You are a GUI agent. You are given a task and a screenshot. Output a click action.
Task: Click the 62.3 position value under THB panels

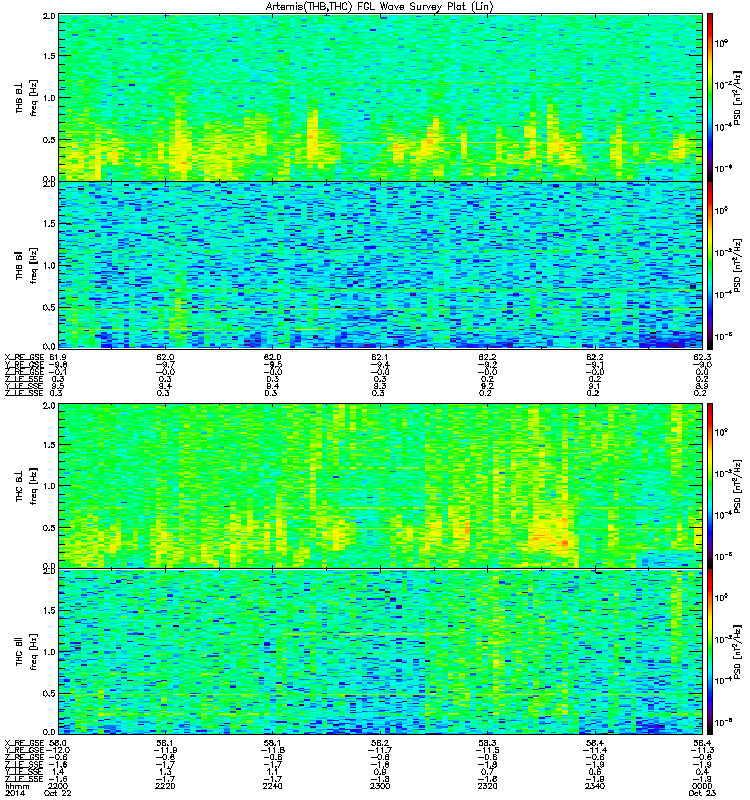point(702,357)
